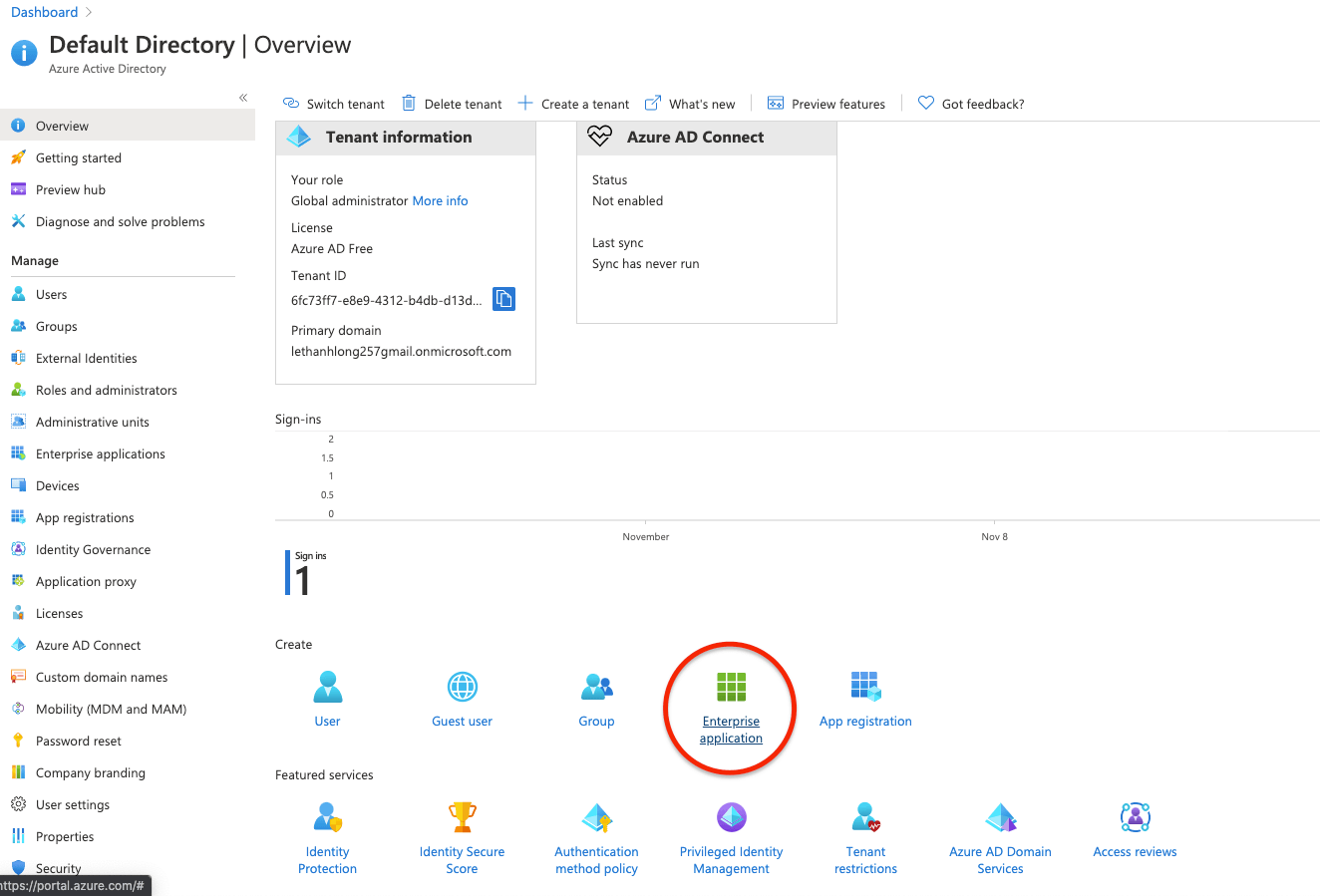1320x896 pixels.
Task: Click the Azure AD Domain Services icon
Action: click(1001, 817)
